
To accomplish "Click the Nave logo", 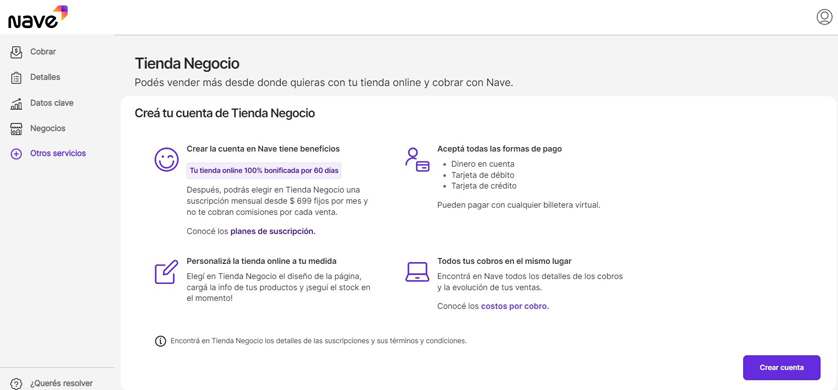I will click(x=37, y=17).
